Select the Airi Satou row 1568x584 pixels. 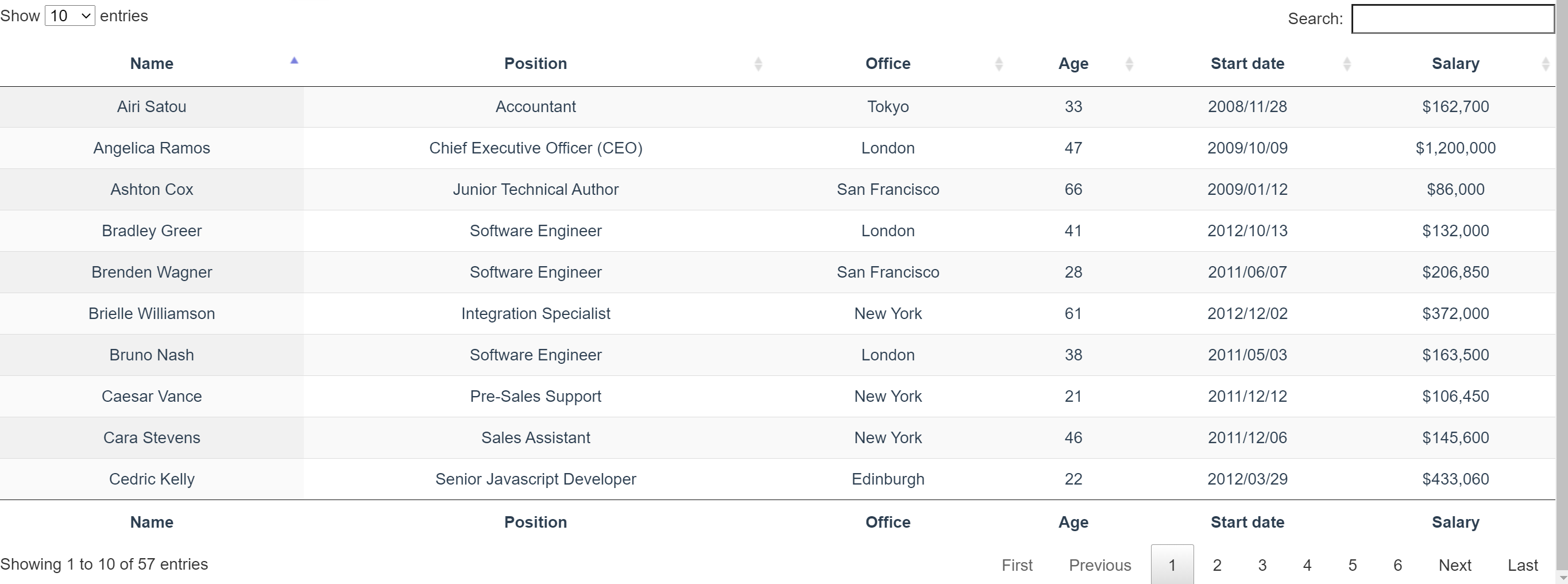(x=777, y=106)
